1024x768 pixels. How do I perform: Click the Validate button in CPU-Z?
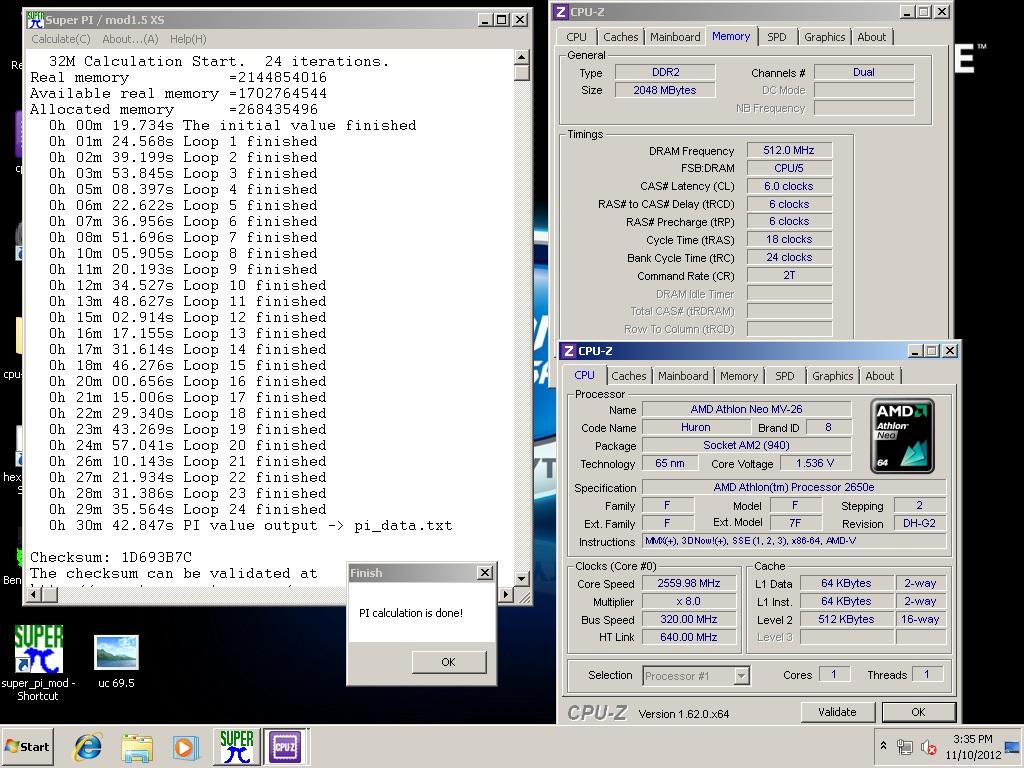tap(837, 712)
